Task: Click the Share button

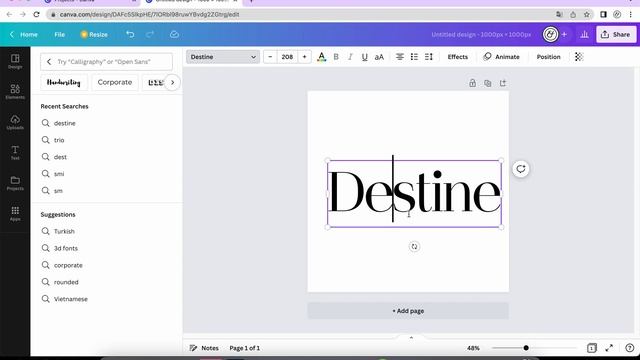Action: [x=616, y=35]
